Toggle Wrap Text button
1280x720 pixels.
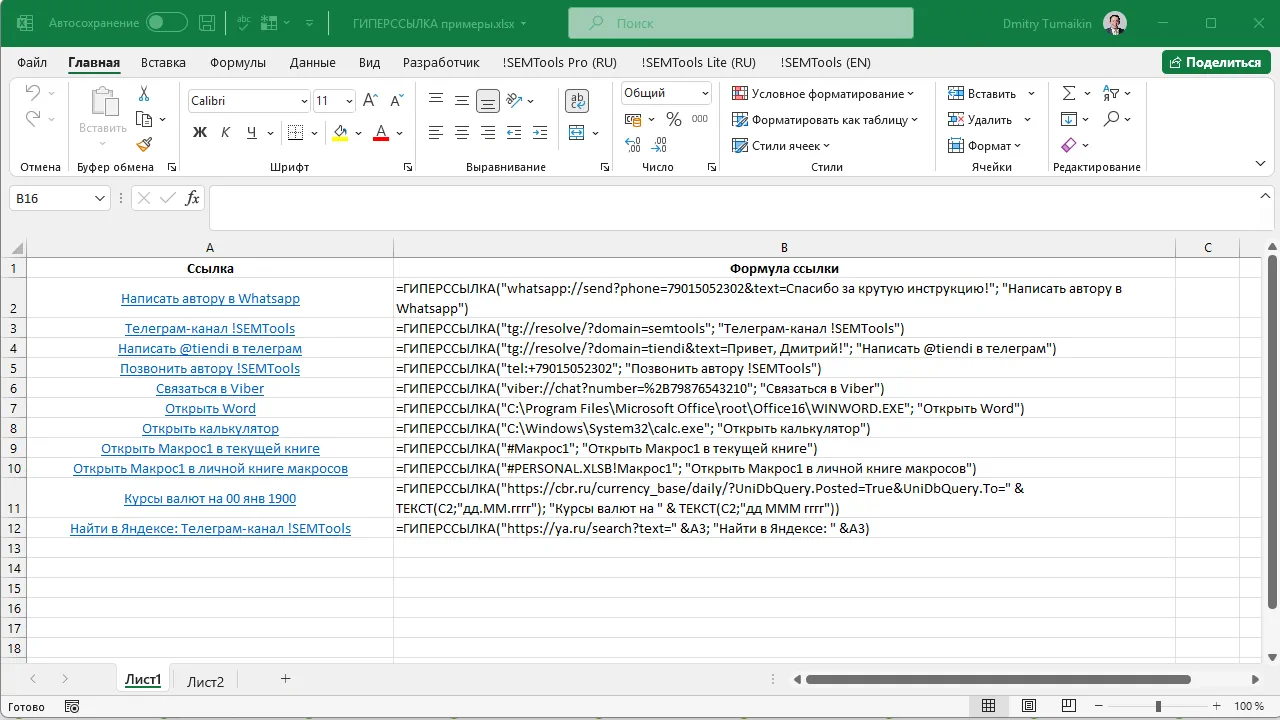577,100
